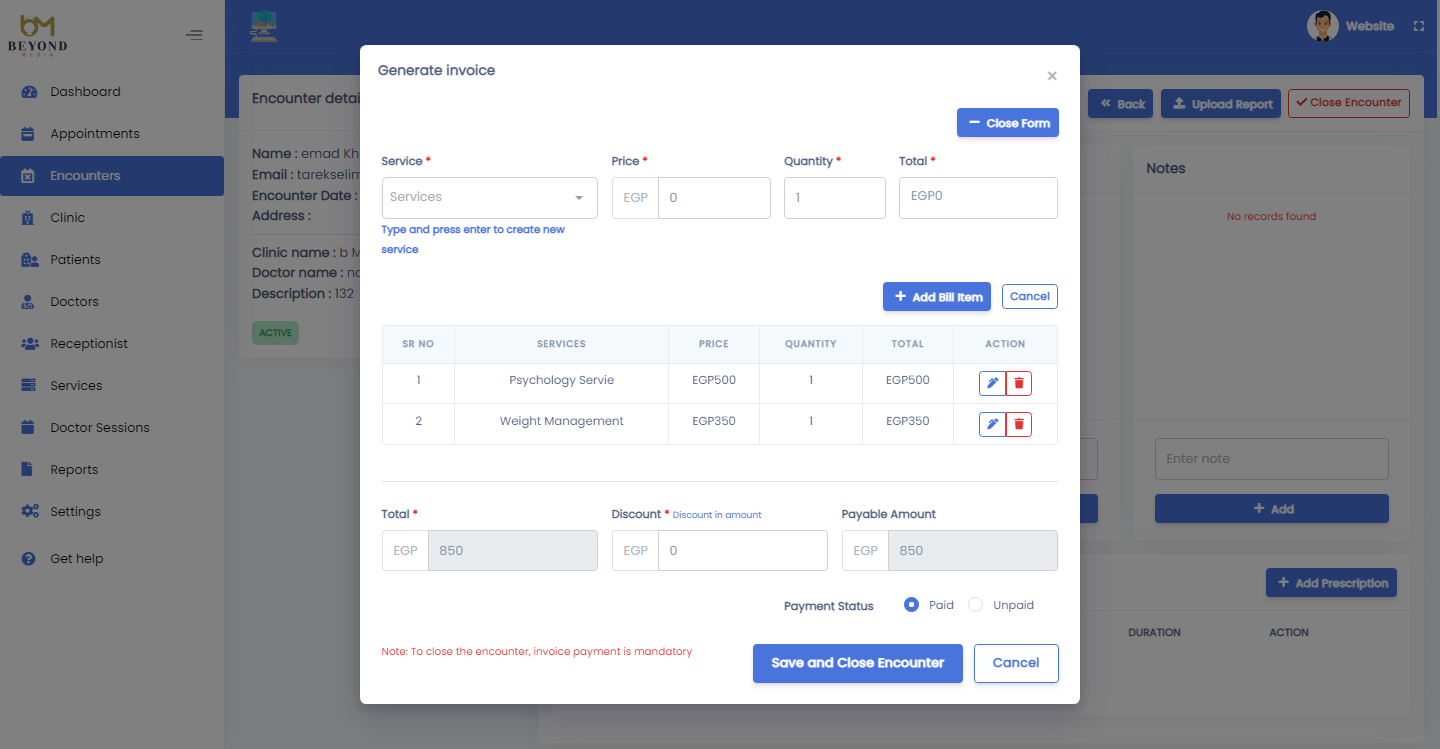Image resolution: width=1440 pixels, height=749 pixels.
Task: Open the Services dropdown
Action: coord(489,198)
